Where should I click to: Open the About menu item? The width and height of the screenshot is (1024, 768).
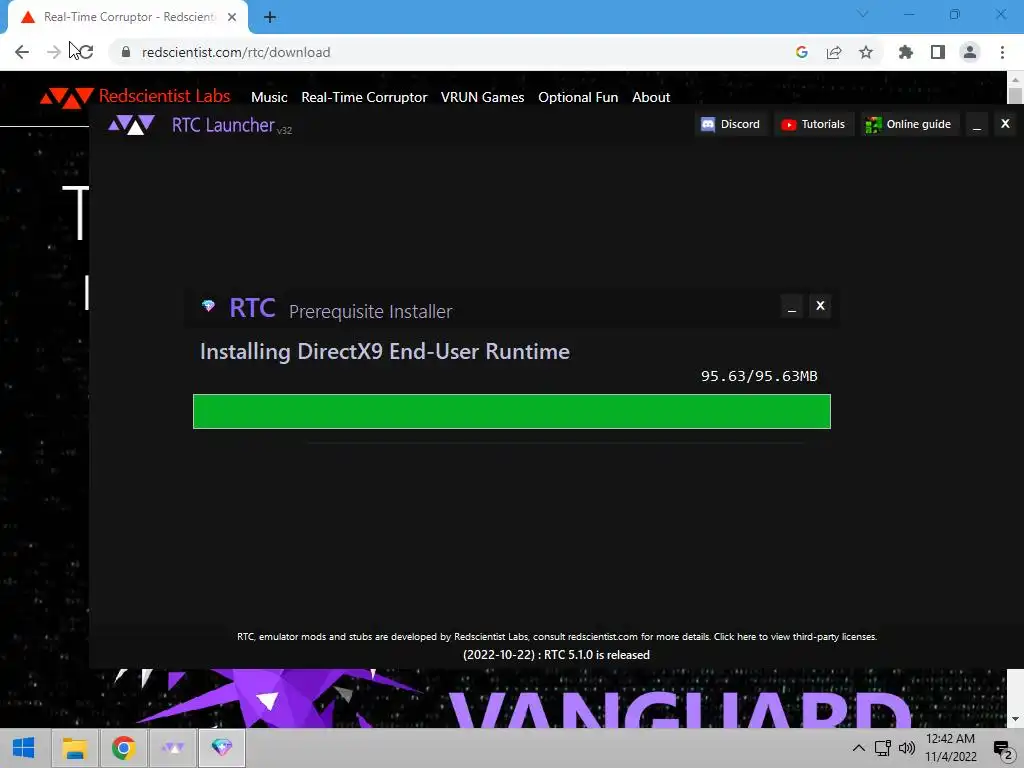tap(651, 97)
